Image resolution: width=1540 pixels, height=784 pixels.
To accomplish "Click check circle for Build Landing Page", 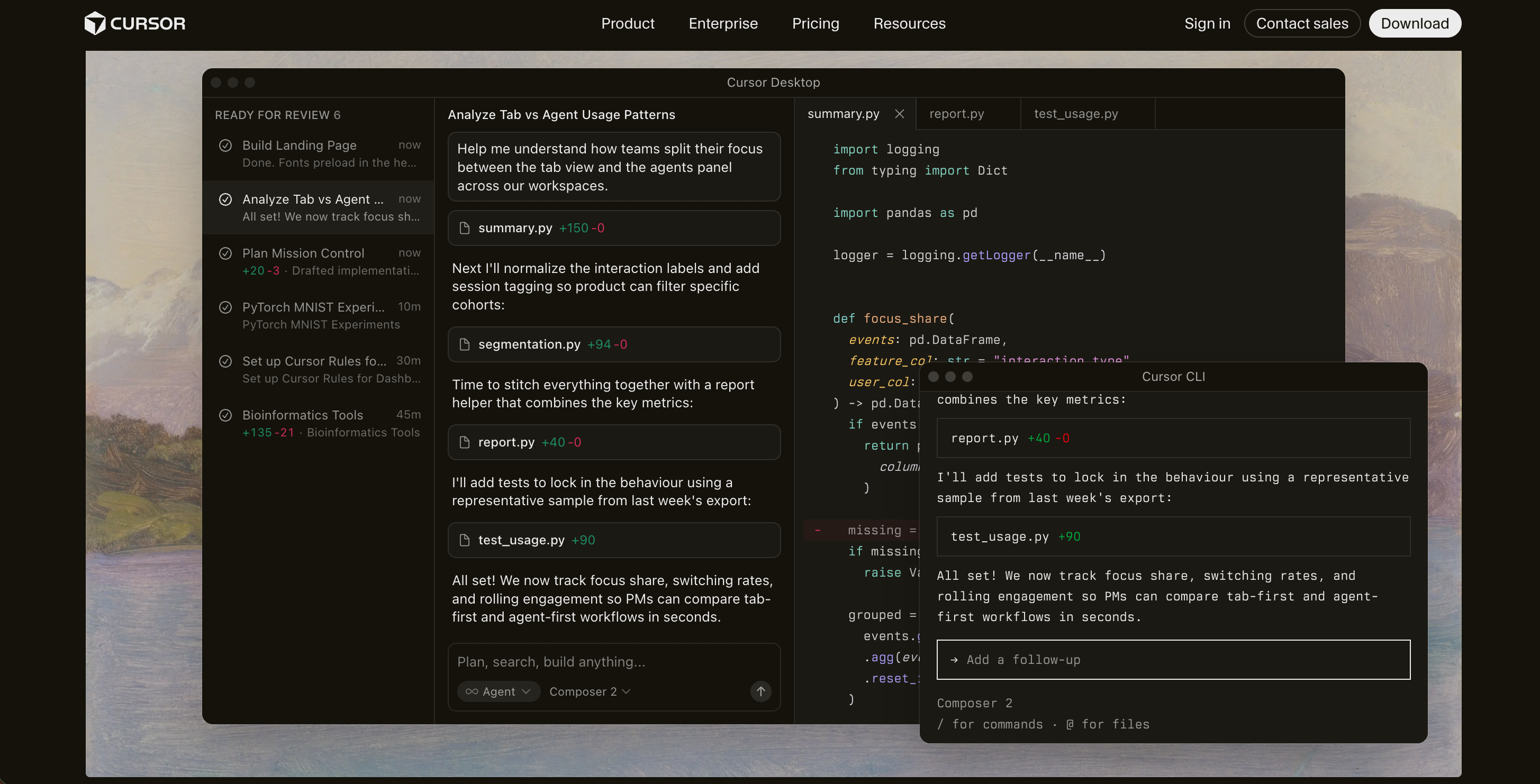I will tap(225, 145).
